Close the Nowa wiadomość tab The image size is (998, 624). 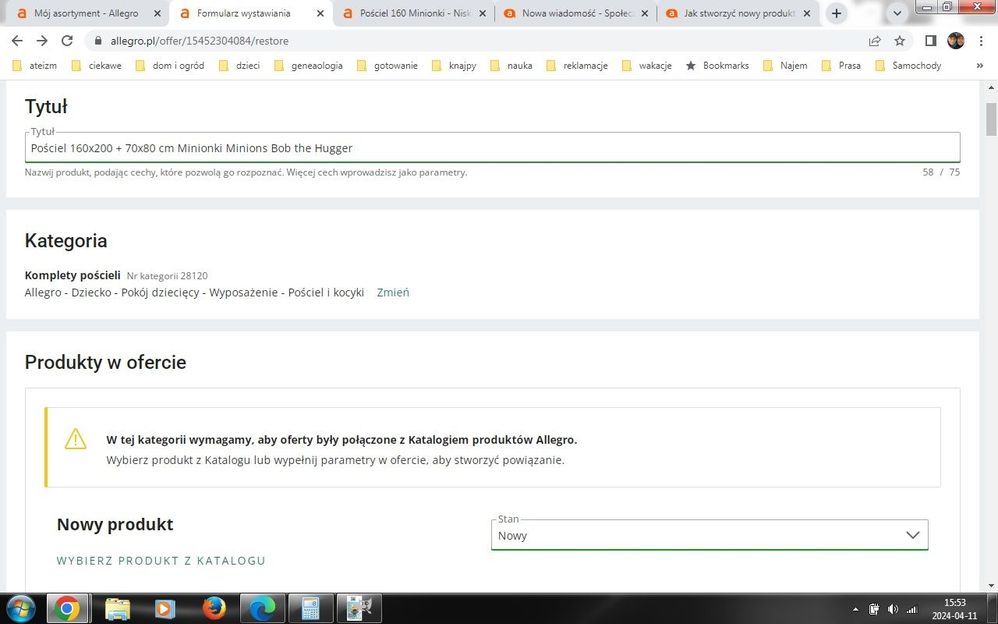click(x=645, y=13)
